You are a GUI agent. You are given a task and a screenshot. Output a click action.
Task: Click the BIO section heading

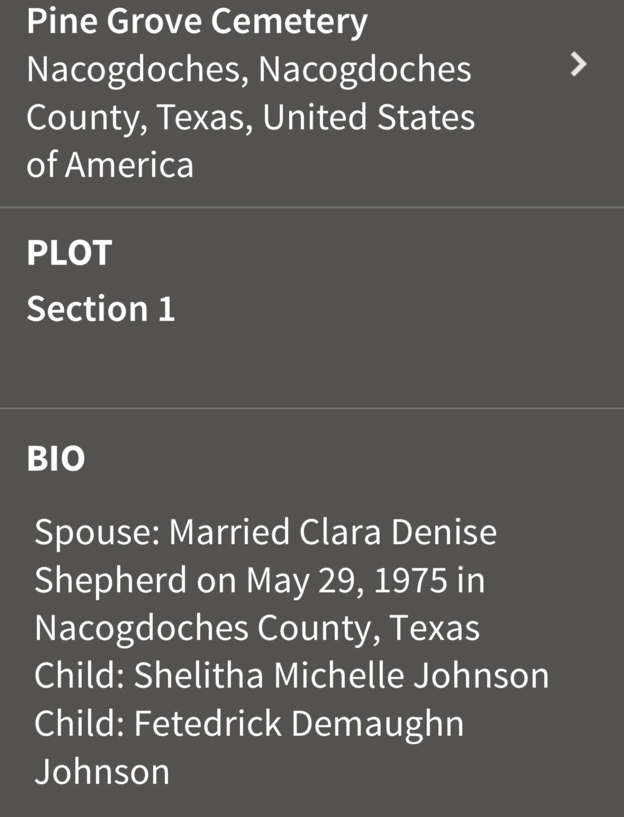[x=56, y=459]
